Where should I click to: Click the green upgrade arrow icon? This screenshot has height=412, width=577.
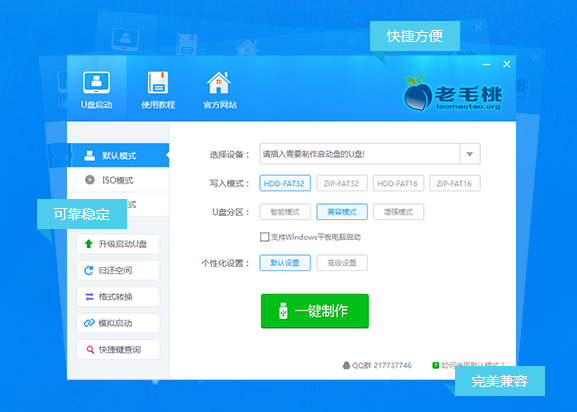(88, 244)
